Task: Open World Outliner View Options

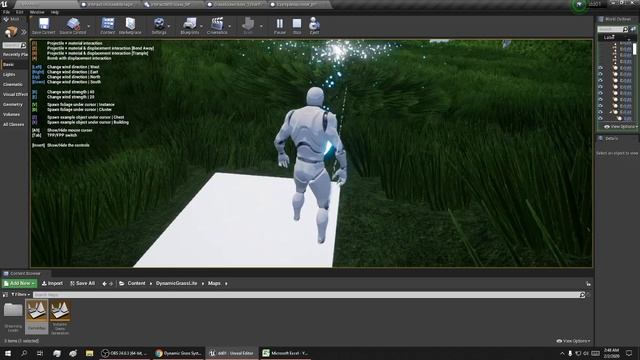Action: (621, 127)
